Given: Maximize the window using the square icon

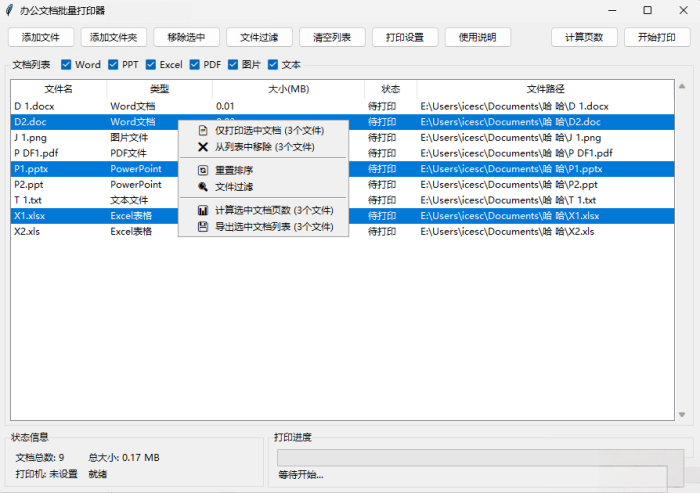Looking at the screenshot, I should pos(647,10).
